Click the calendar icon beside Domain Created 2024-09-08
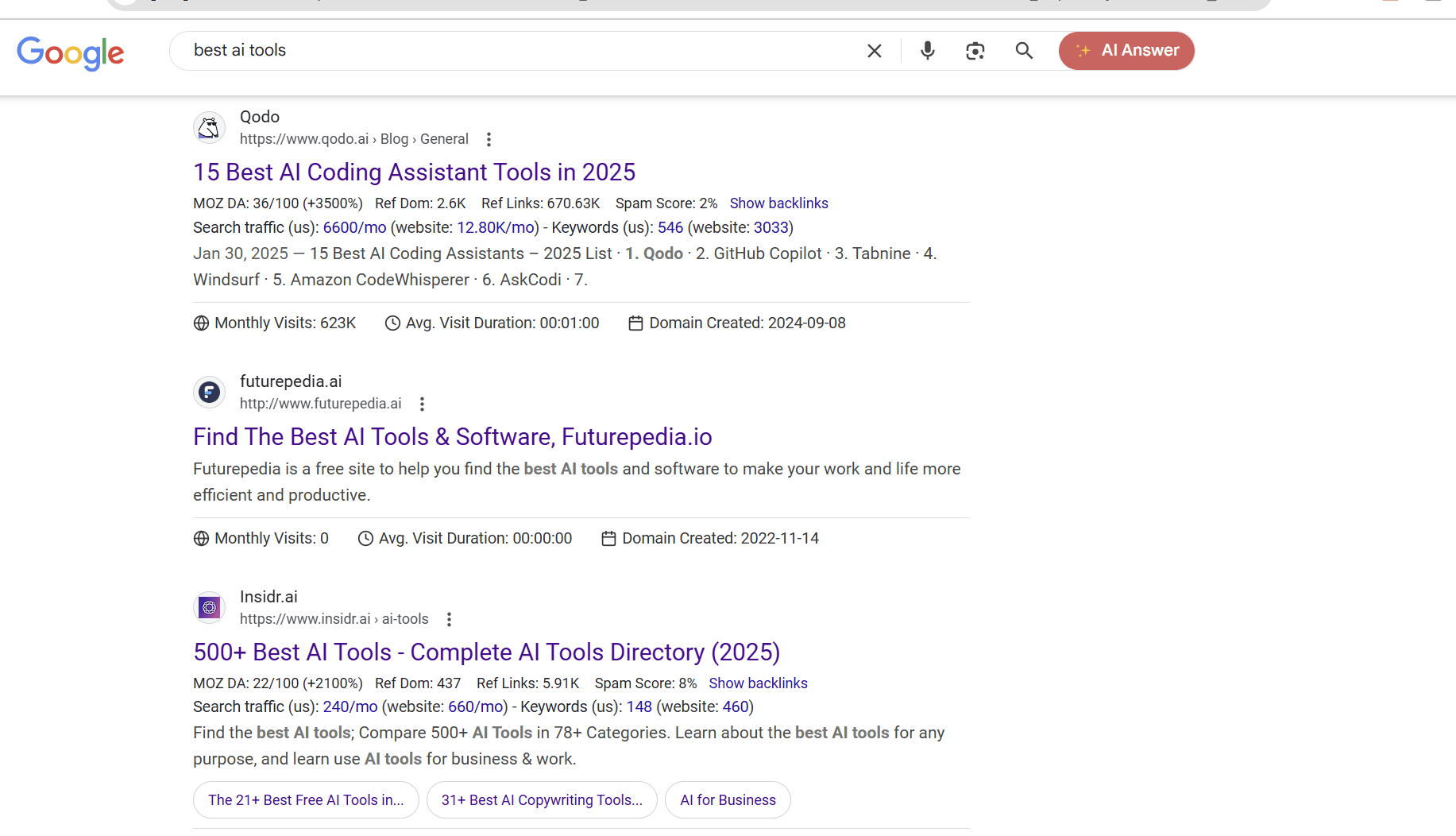This screenshot has width=1456, height=836. coord(635,323)
